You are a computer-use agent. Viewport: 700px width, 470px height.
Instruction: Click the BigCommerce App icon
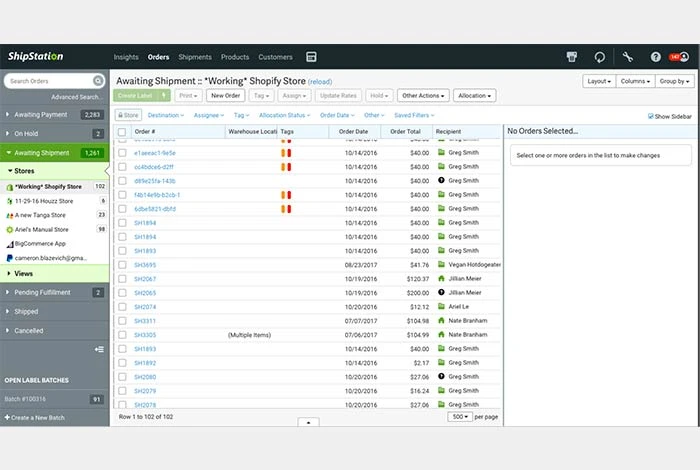(10, 244)
